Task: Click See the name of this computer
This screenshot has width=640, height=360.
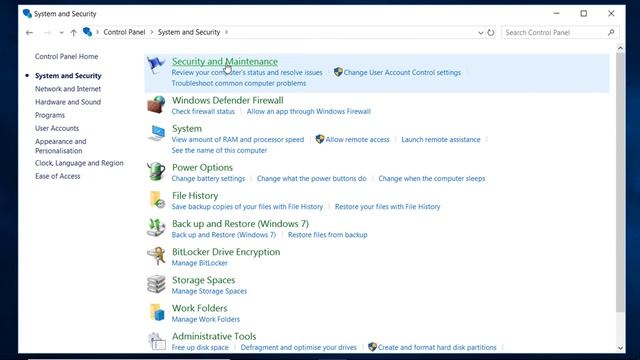Action: pos(219,150)
